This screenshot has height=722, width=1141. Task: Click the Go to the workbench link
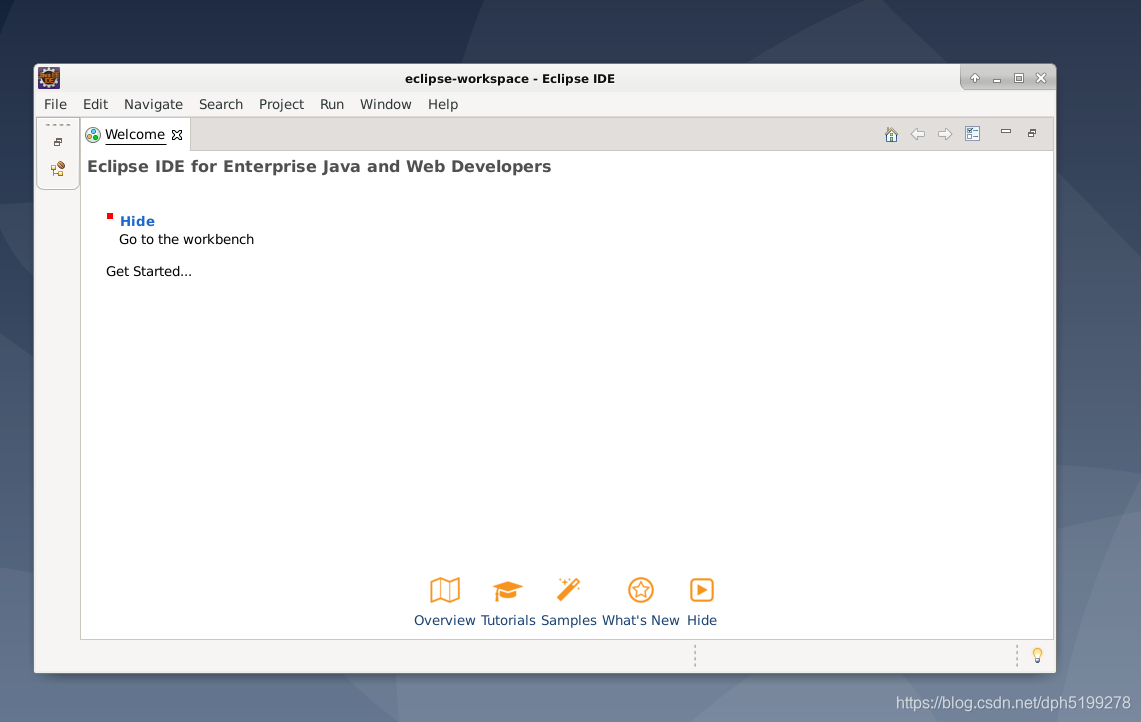186,239
